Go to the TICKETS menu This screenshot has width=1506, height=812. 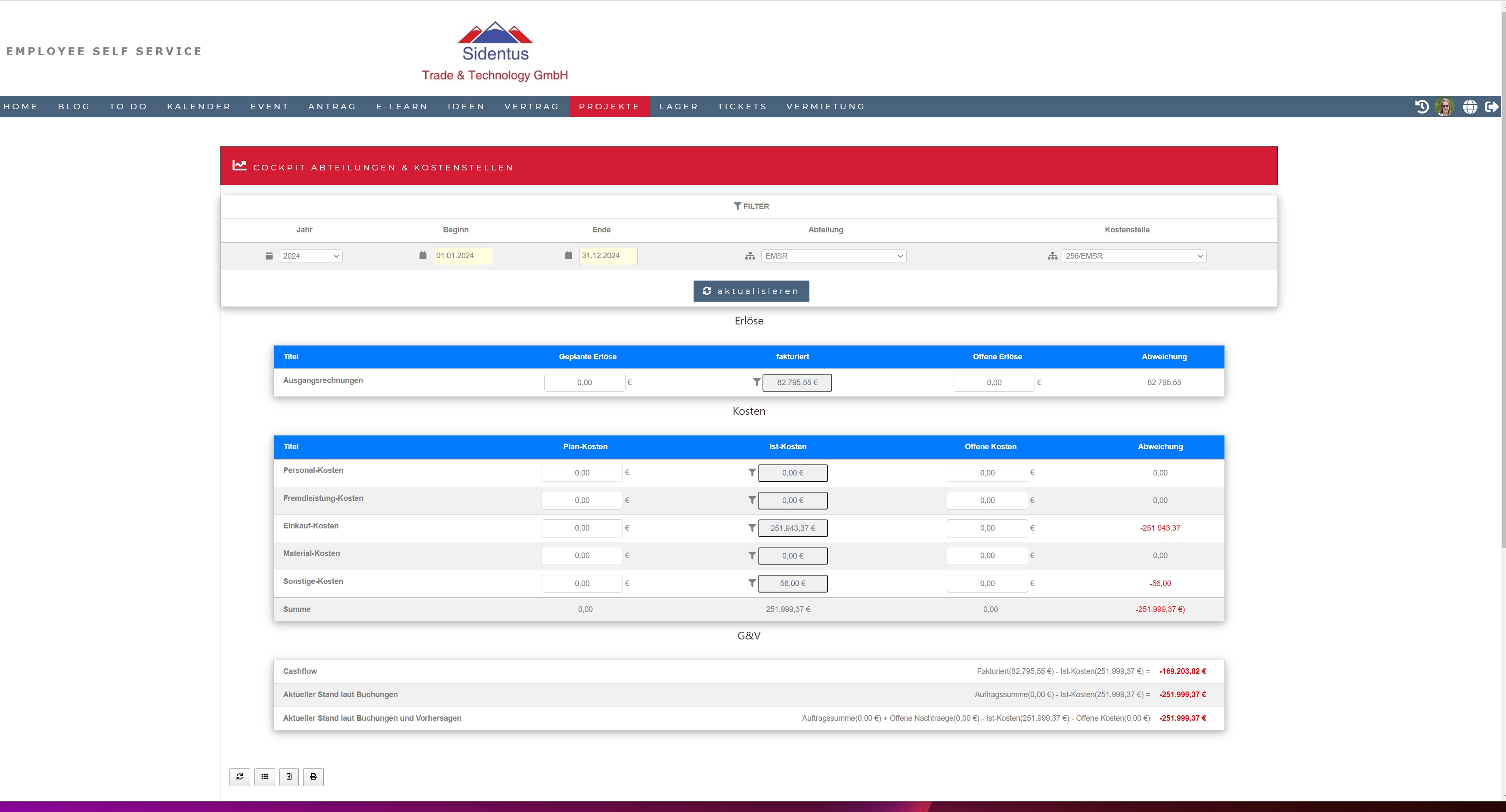[742, 106]
